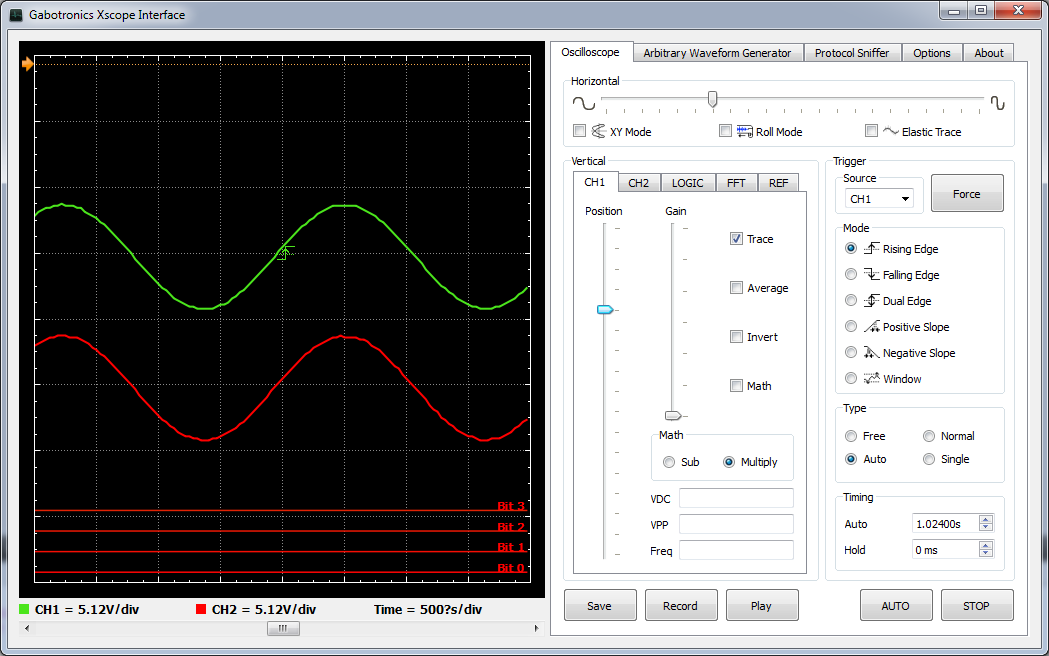Screen dimensions: 1049x656
Task: Increase the Auto timing value with up arrow
Action: click(x=986, y=519)
